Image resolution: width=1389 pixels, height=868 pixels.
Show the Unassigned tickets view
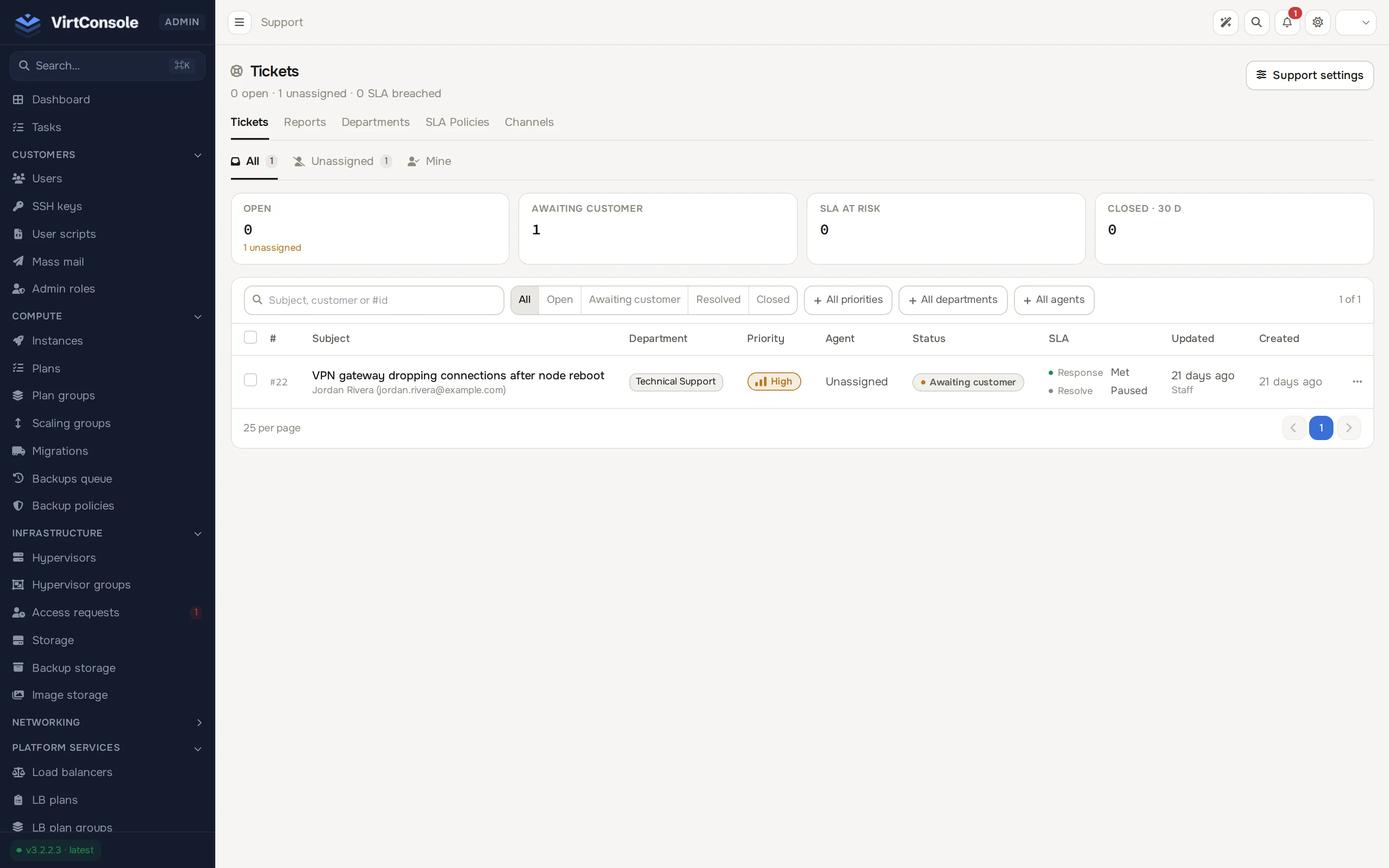click(342, 161)
